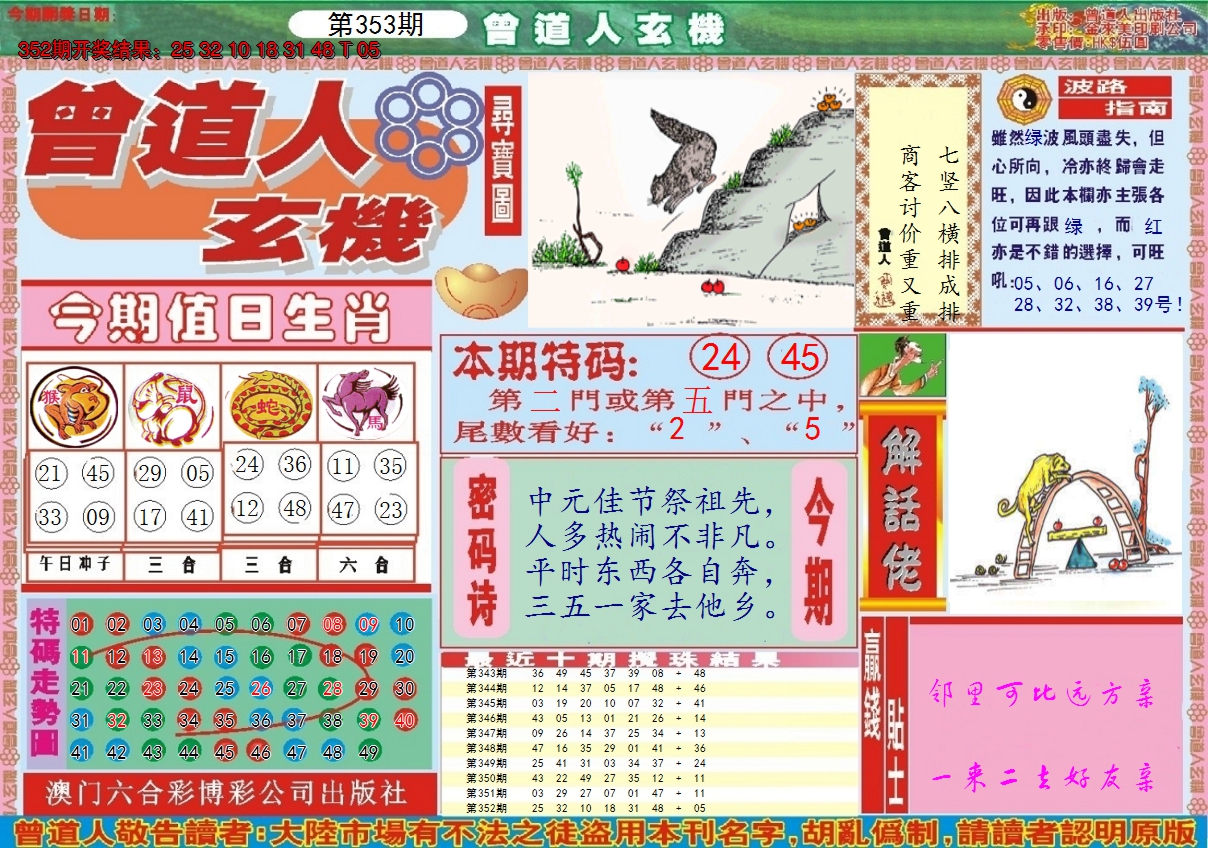Image resolution: width=1208 pixels, height=848 pixels.
Task: Select circled special number 24
Action: pos(722,357)
